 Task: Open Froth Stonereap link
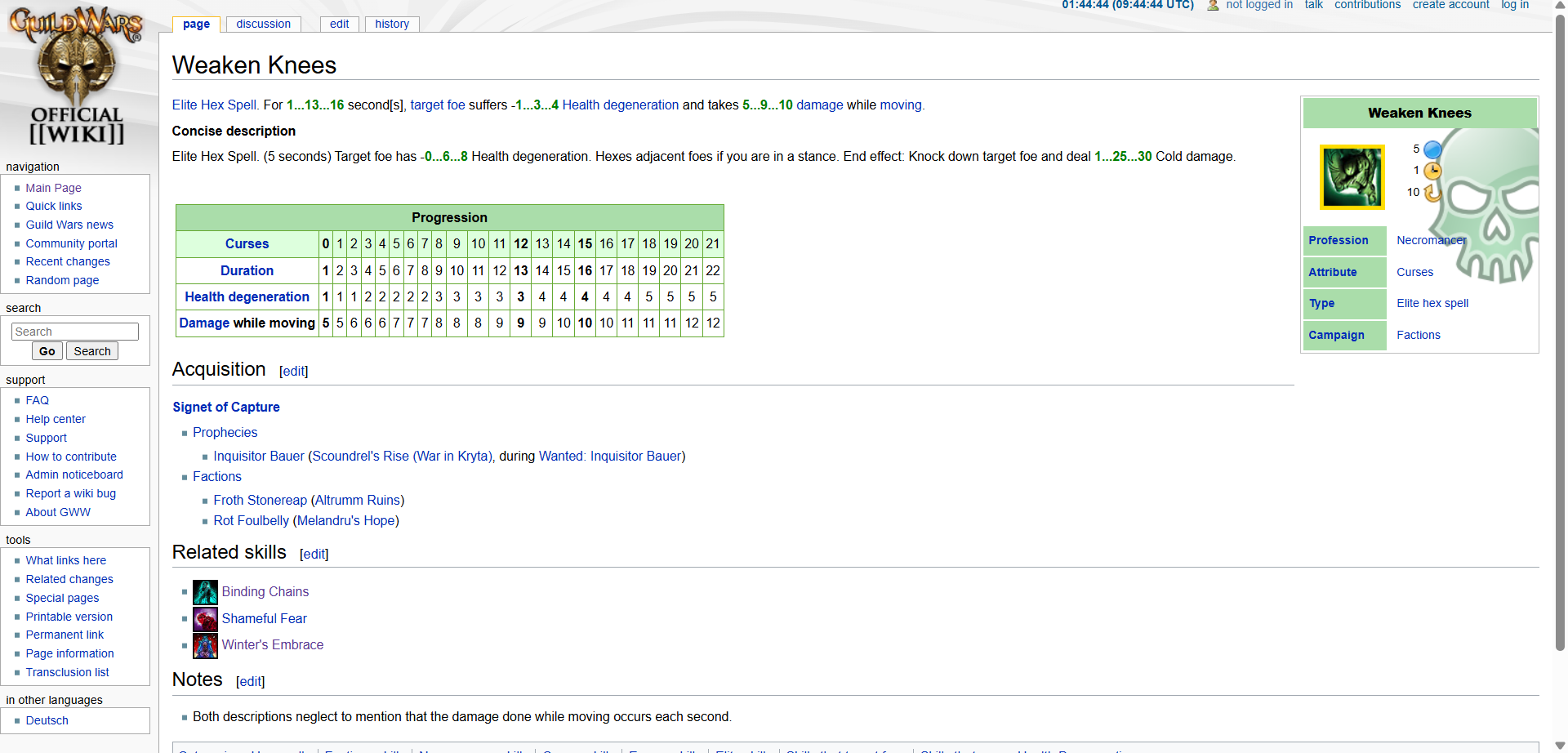click(260, 500)
